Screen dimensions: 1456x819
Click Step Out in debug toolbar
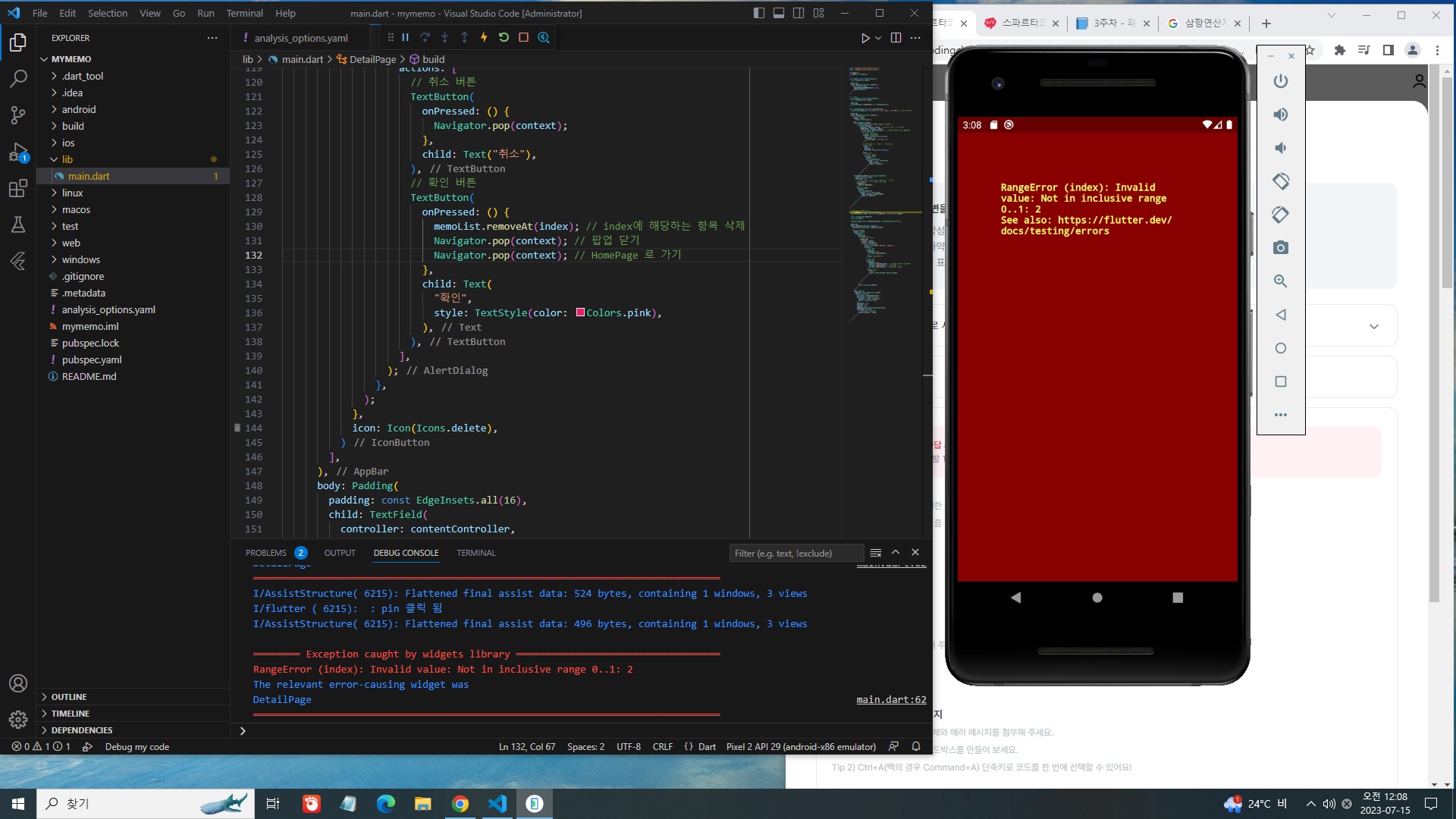pyautogui.click(x=465, y=37)
